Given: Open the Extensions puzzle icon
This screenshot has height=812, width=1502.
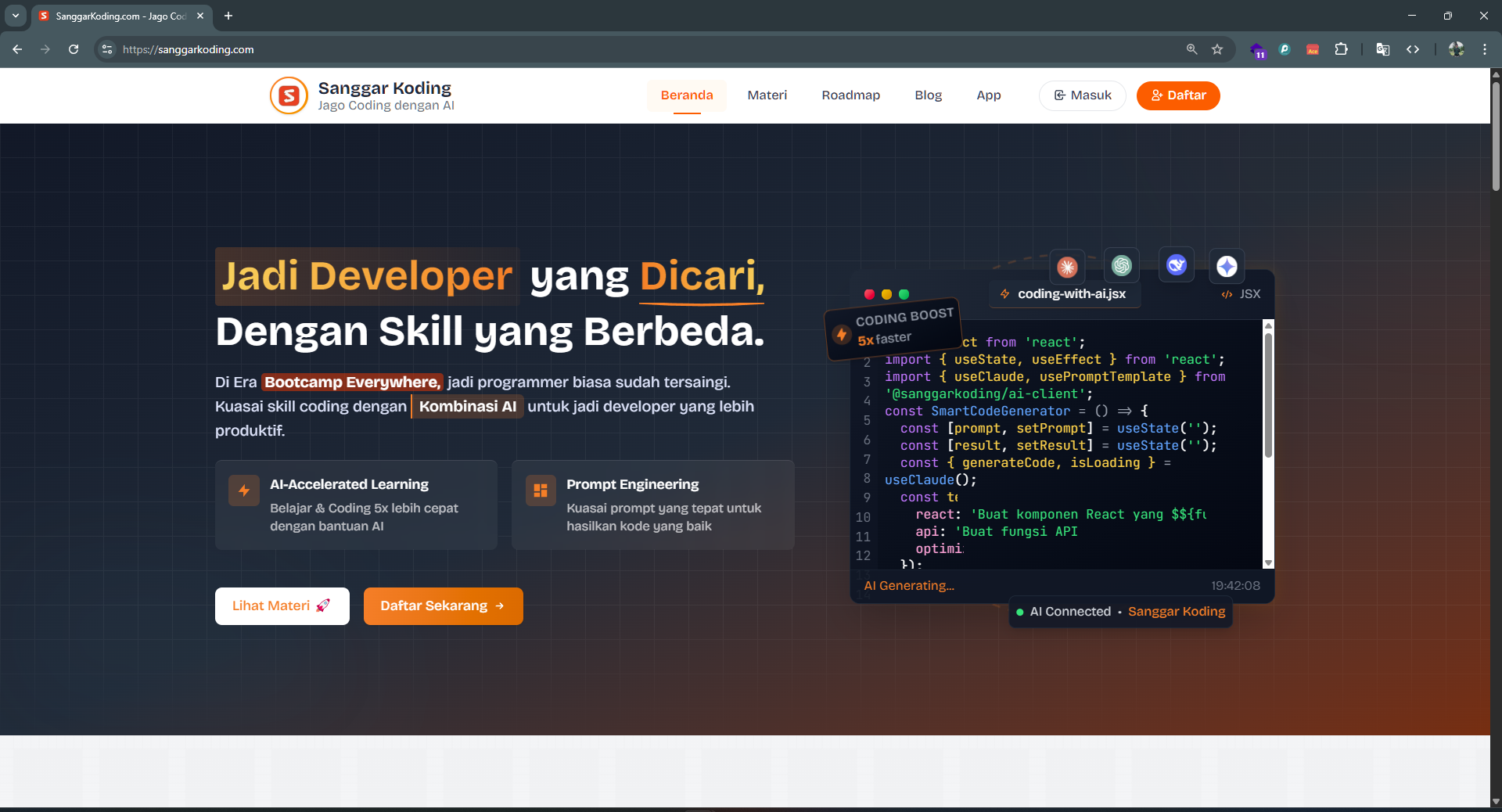Looking at the screenshot, I should (x=1341, y=49).
